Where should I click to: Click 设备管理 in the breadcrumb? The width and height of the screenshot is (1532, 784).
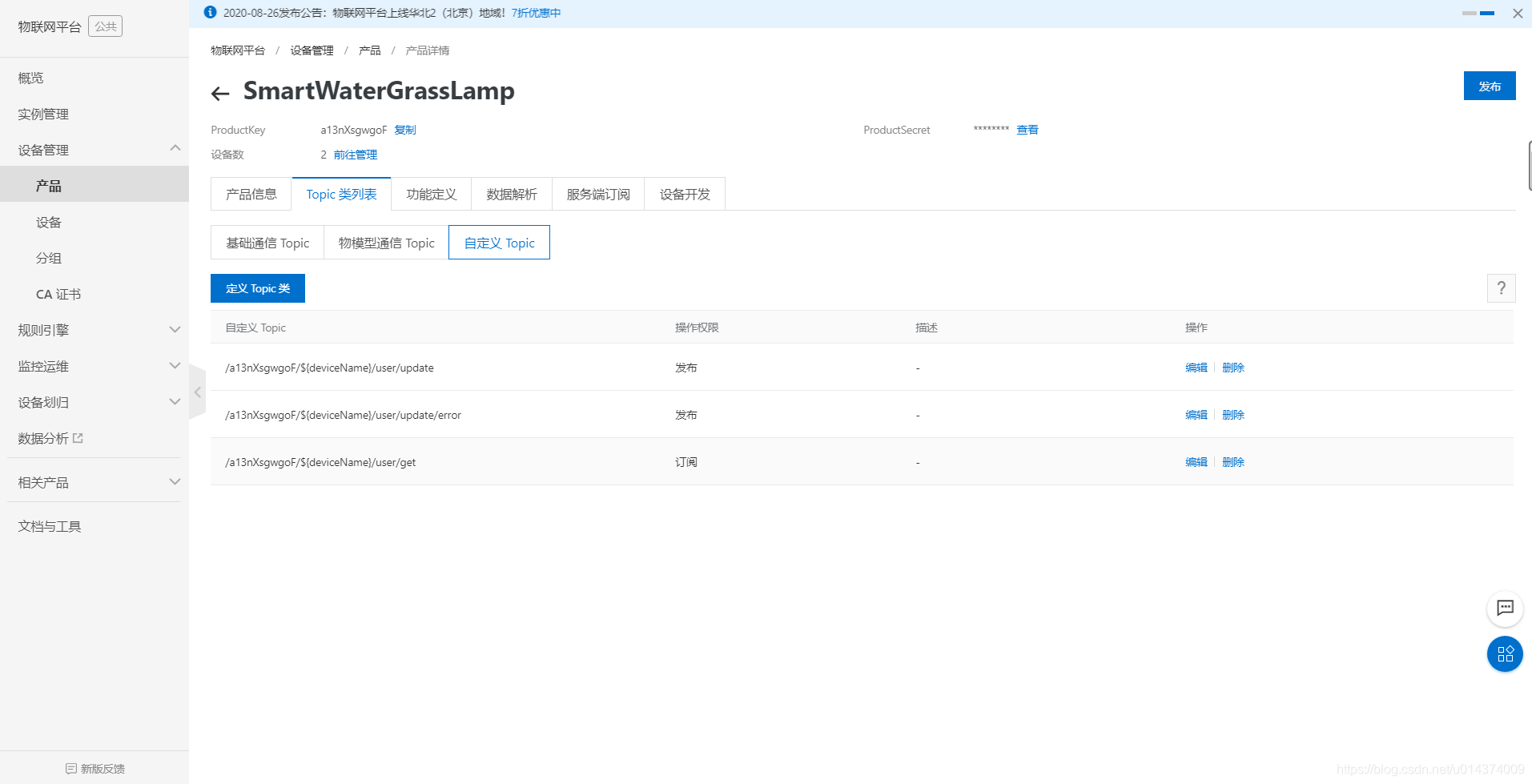[312, 50]
